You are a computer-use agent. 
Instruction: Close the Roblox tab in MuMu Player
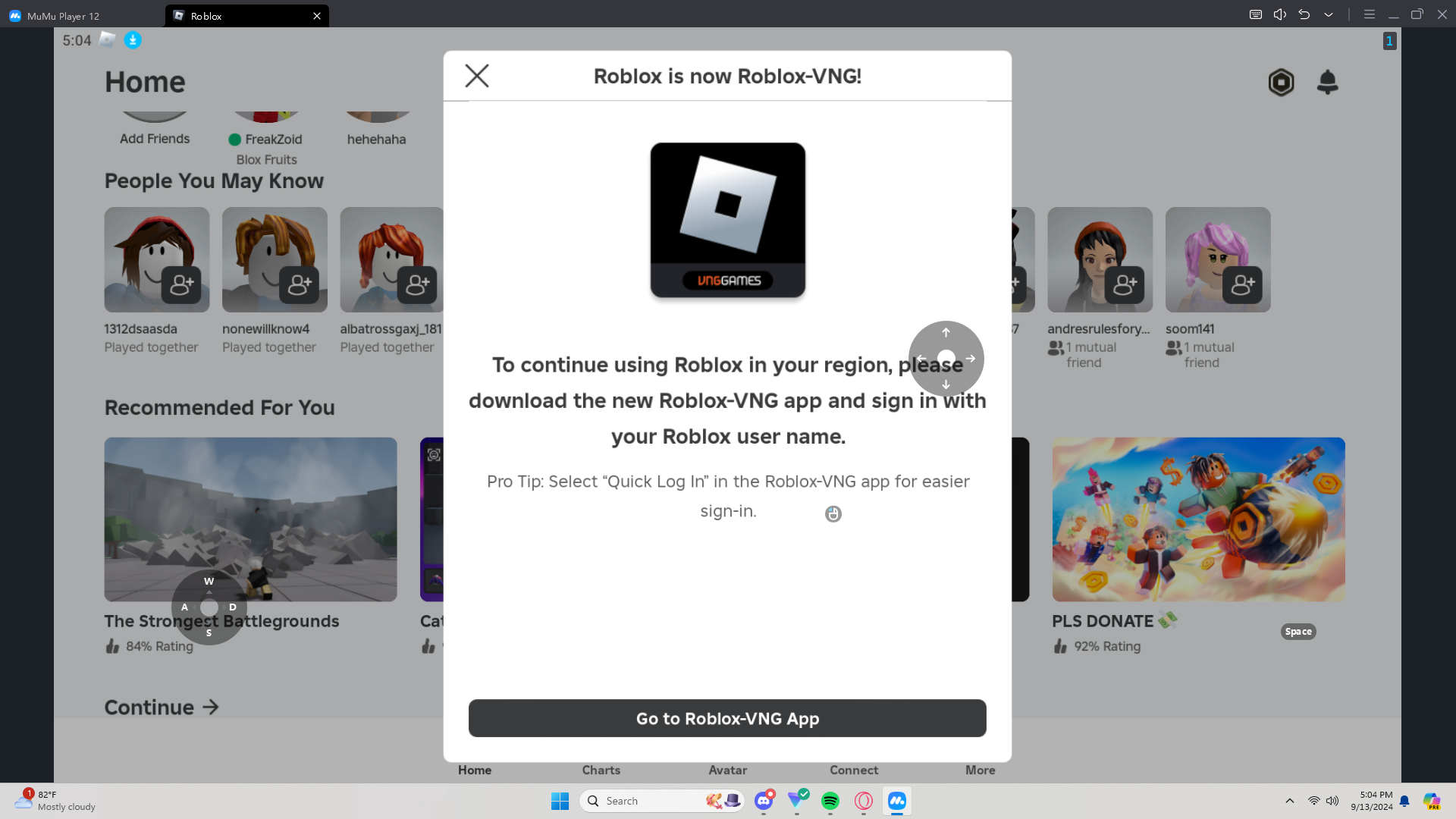317,16
